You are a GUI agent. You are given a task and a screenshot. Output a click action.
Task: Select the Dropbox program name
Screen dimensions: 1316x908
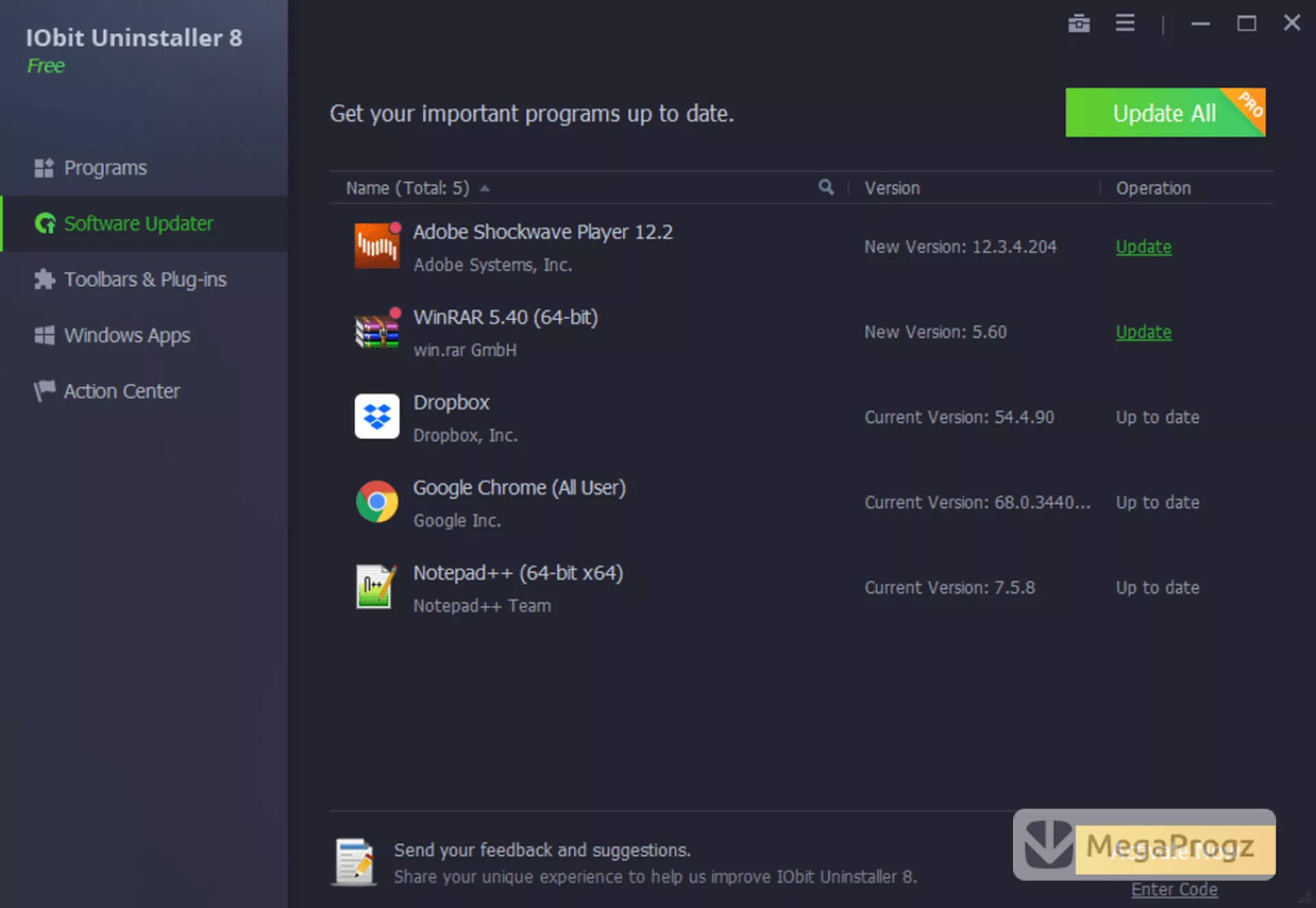[451, 402]
